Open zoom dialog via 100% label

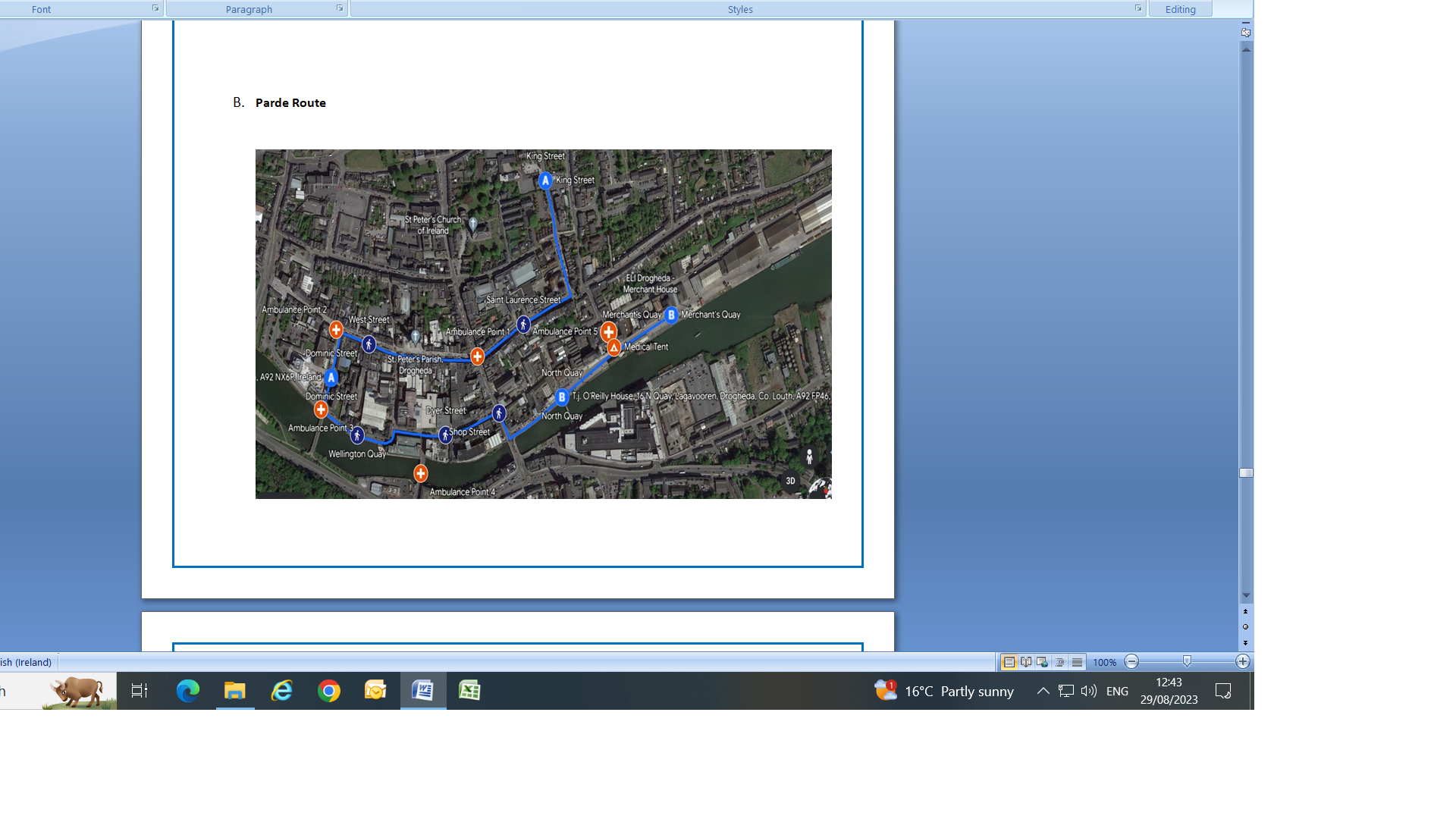coord(1104,662)
